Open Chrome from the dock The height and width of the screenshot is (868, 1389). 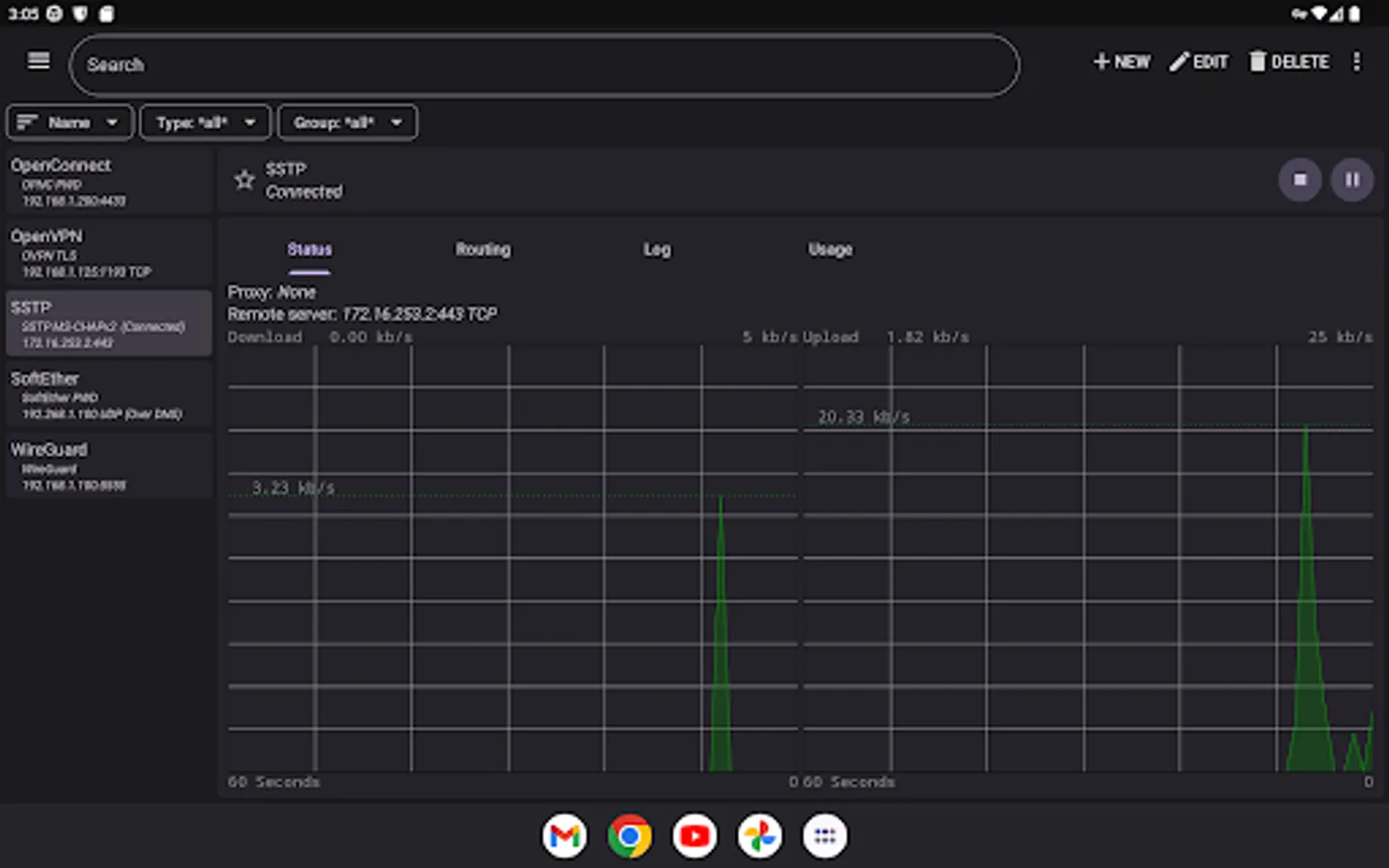(x=629, y=836)
